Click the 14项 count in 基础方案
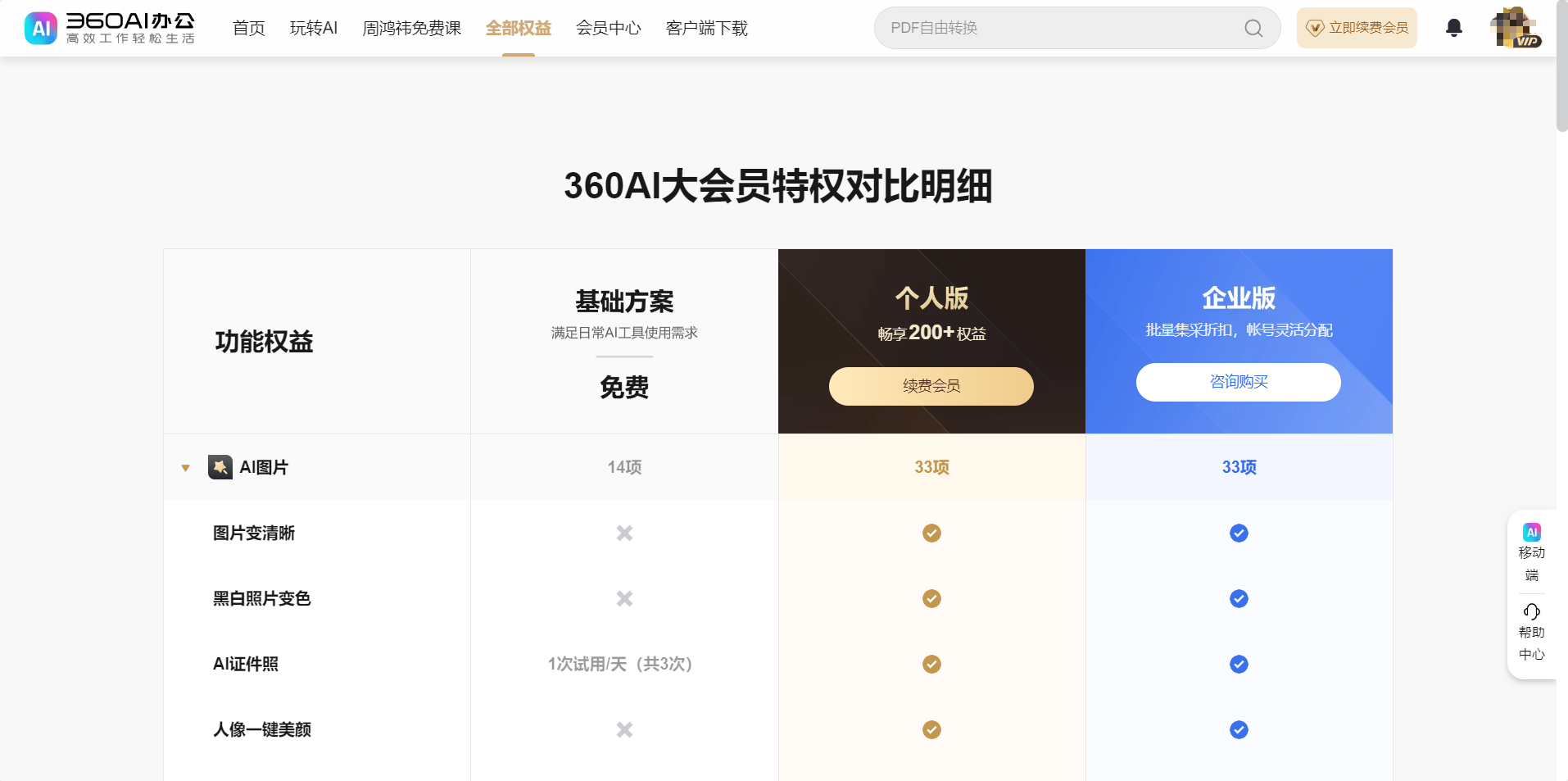Screen dimensions: 1568x781 click(624, 467)
